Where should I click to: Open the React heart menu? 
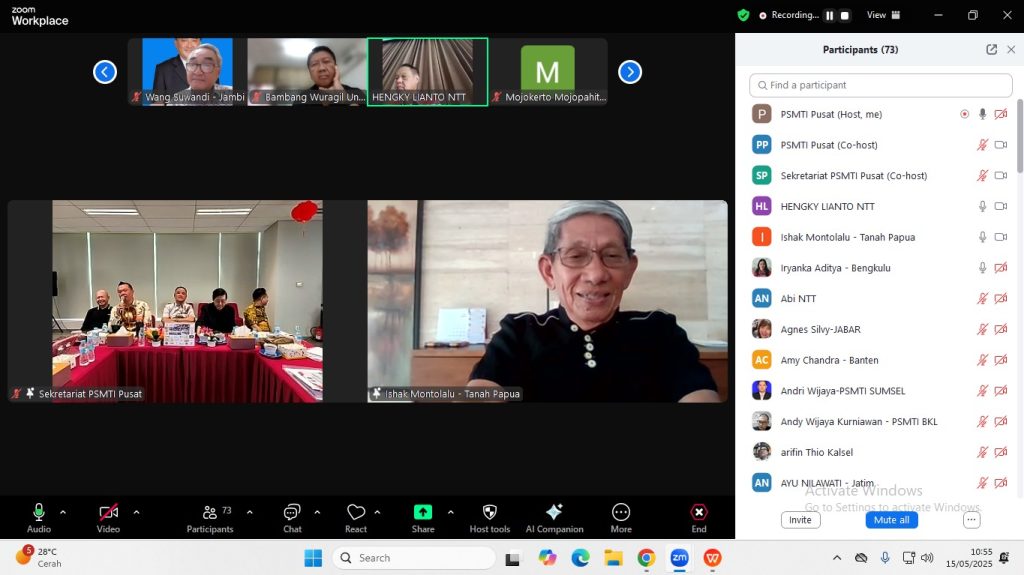pyautogui.click(x=356, y=518)
